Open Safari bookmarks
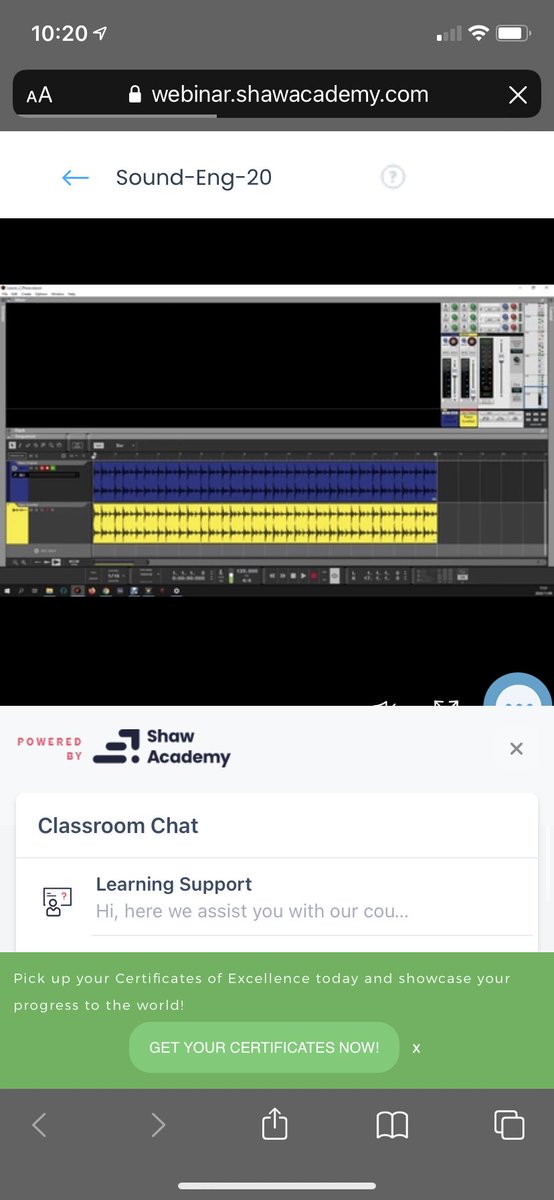 click(392, 1126)
